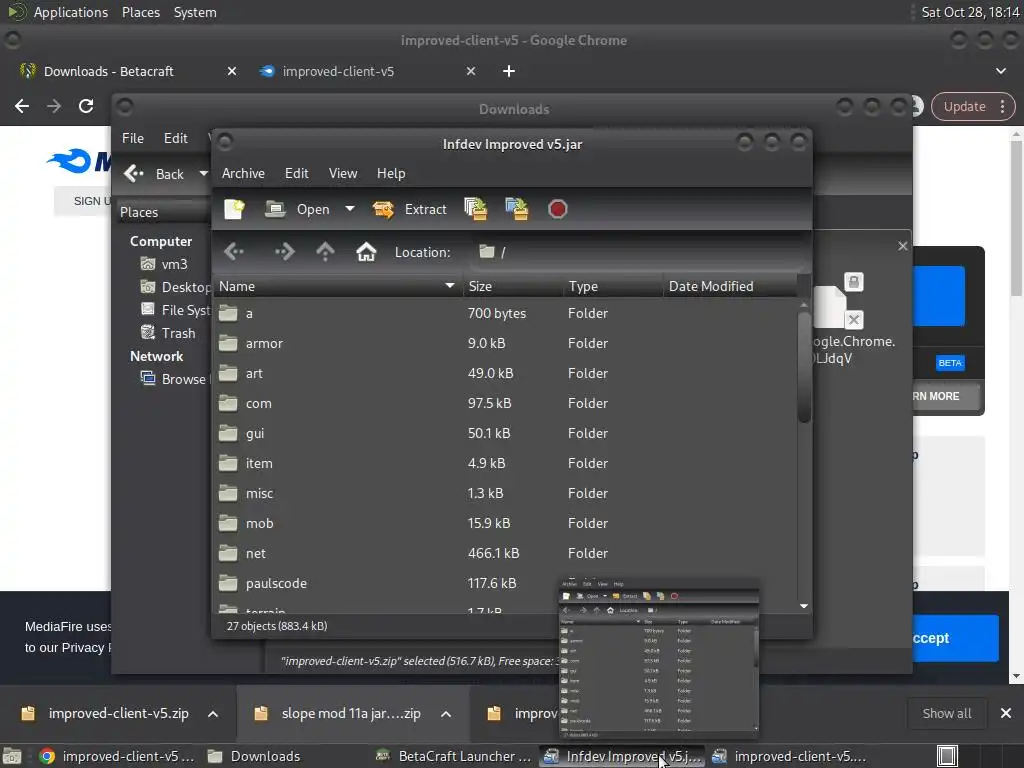The height and width of the screenshot is (768, 1024).
Task: Open Trash in Places sidebar
Action: coord(168,333)
